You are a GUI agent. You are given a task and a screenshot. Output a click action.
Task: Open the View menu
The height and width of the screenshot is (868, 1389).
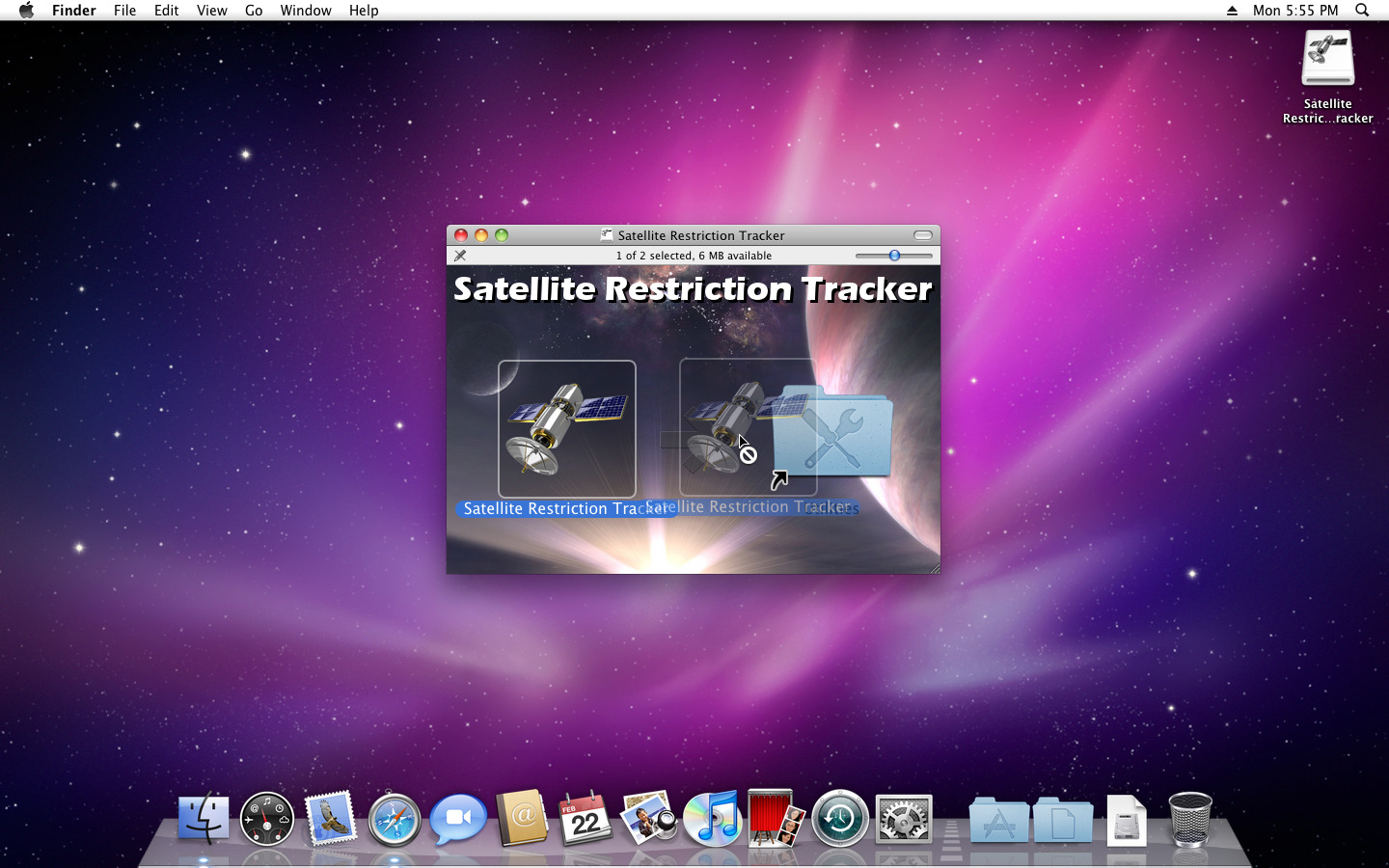tap(211, 11)
